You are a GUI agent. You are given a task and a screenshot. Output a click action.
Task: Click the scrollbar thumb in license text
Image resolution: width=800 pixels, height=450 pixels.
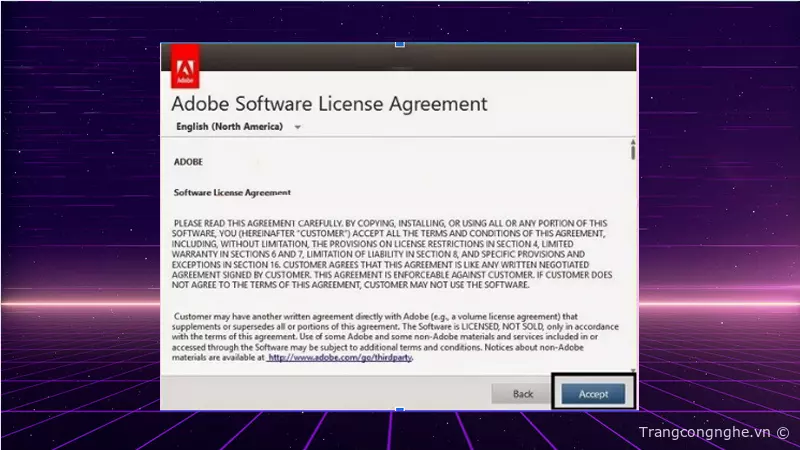pos(632,153)
